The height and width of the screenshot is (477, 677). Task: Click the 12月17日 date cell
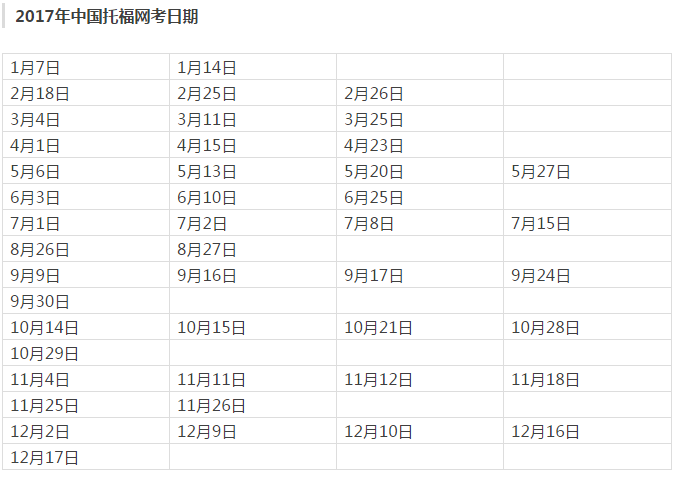[86, 457]
